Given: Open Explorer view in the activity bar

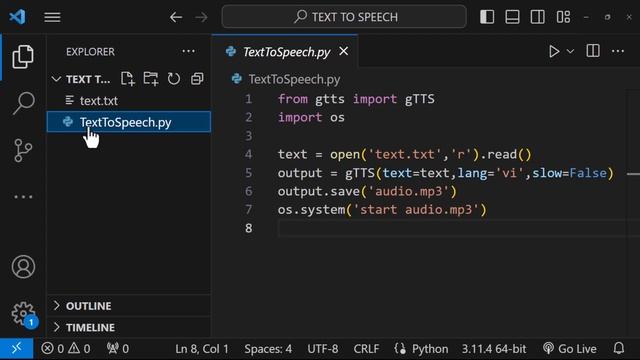Looking at the screenshot, I should (23, 57).
